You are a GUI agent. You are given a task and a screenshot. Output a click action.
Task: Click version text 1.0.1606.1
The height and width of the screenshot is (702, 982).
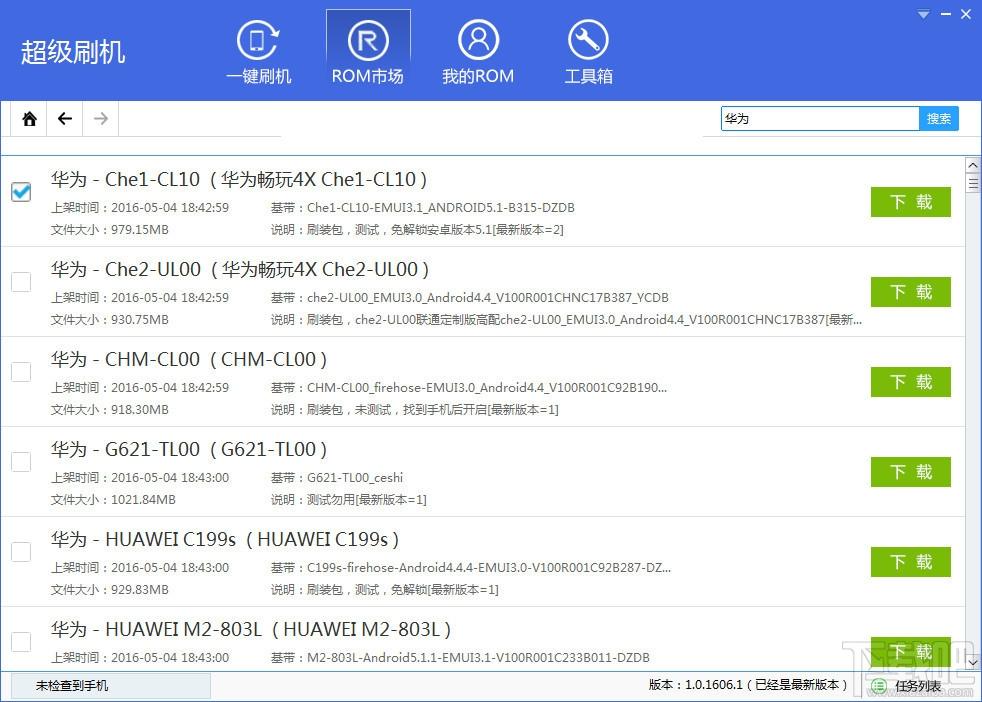click(x=713, y=685)
